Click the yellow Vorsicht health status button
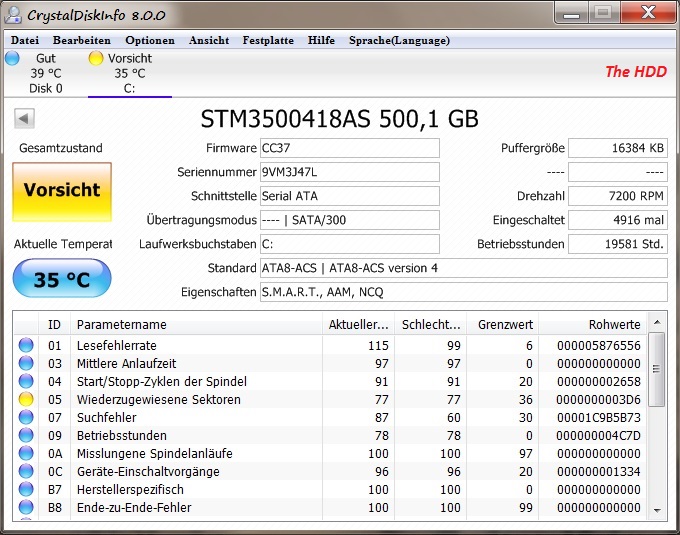Image resolution: width=680 pixels, height=535 pixels. click(62, 192)
